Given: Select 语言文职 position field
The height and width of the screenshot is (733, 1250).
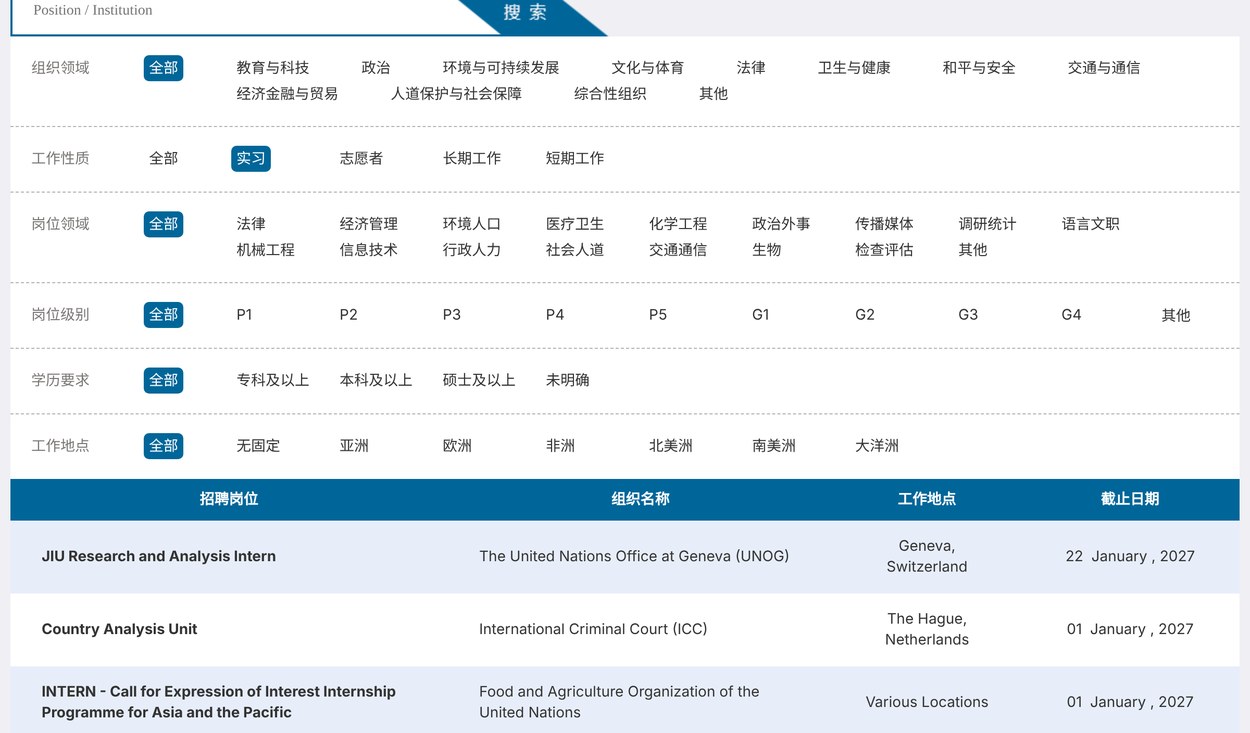Looking at the screenshot, I should (x=1091, y=224).
